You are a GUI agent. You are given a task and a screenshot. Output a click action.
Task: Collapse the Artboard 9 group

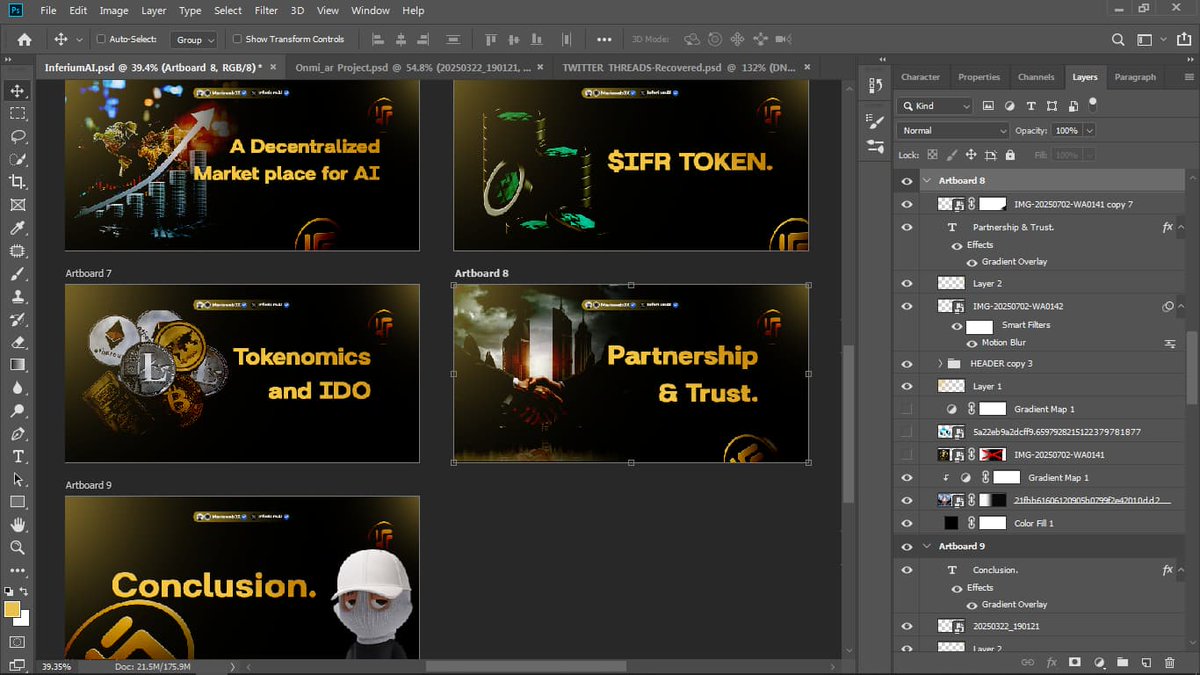coord(927,546)
